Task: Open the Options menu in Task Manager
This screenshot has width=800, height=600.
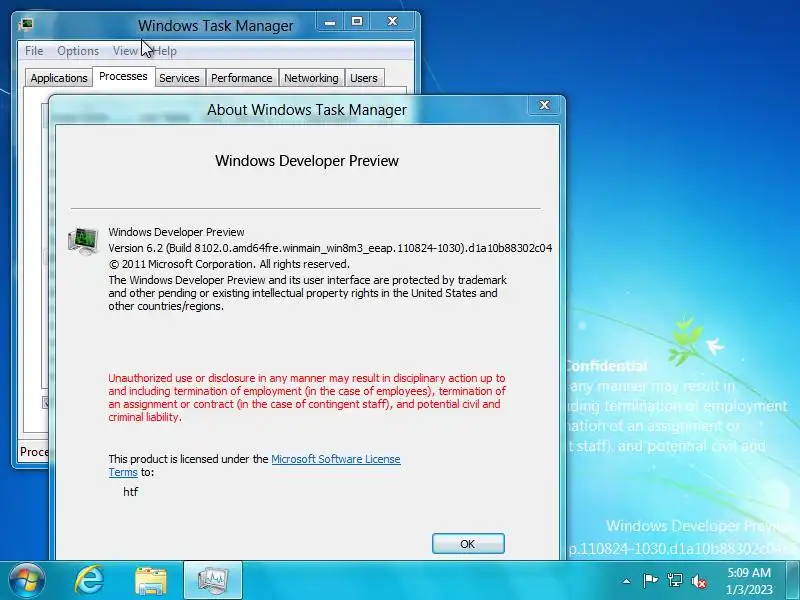Action: [x=78, y=51]
